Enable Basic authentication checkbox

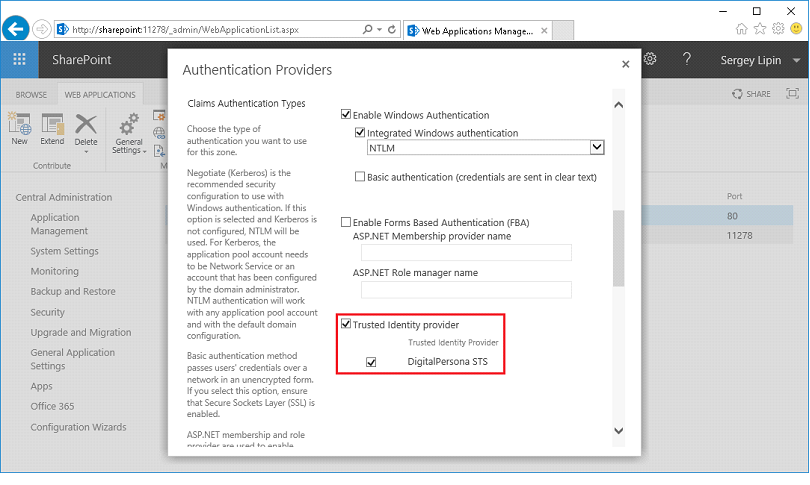point(361,177)
